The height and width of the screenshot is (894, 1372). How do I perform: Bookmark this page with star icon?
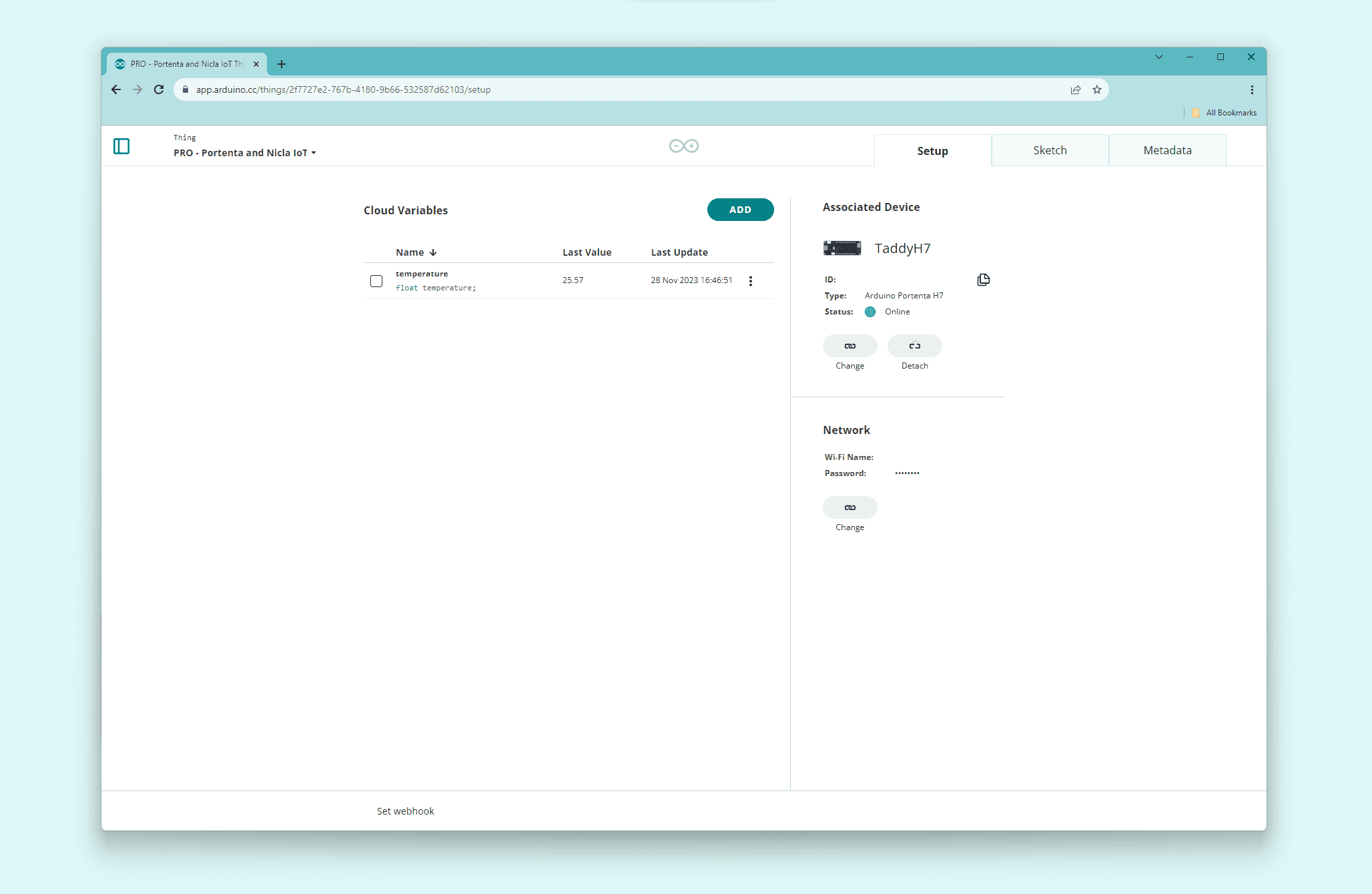1096,89
